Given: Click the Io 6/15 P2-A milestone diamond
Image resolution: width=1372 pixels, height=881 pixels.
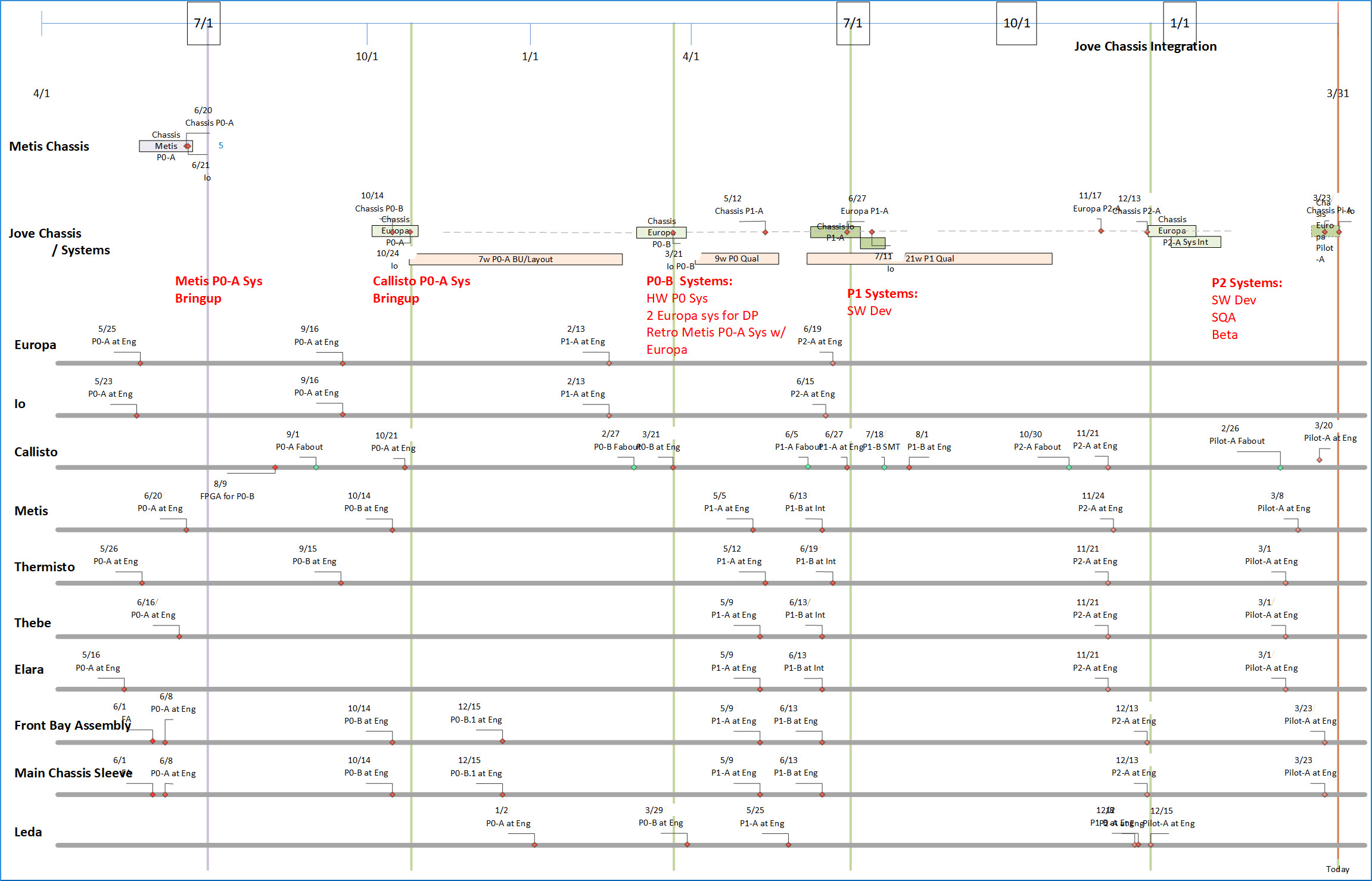Looking at the screenshot, I should [x=826, y=415].
